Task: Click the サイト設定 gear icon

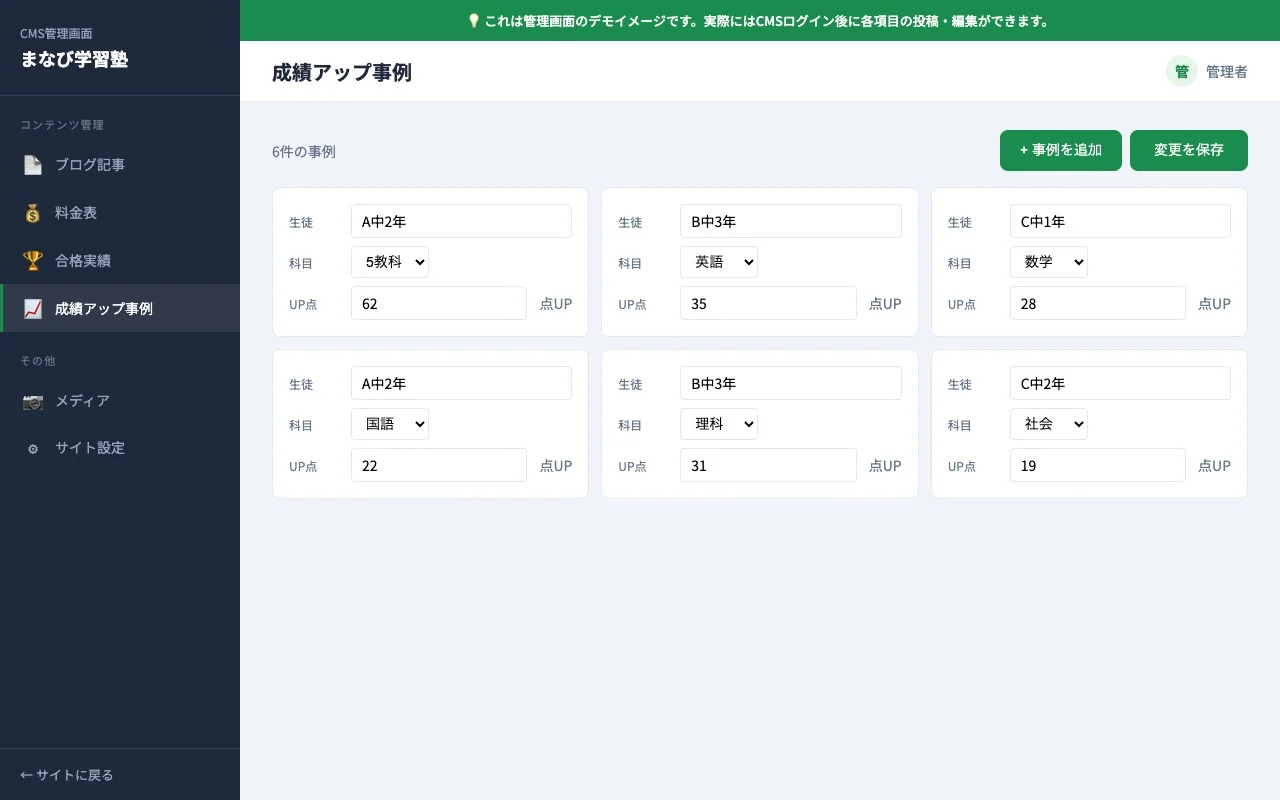Action: coord(32,448)
